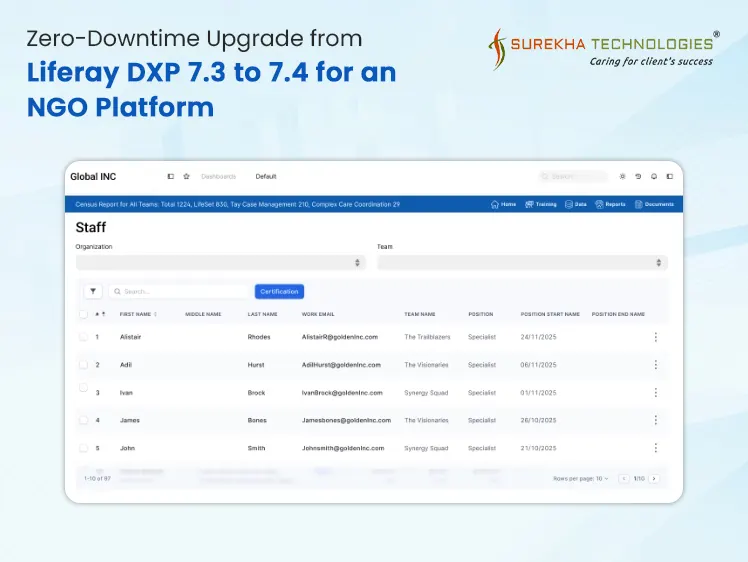This screenshot has height=562, width=748.
Task: Open Documents in blue navigation bar
Action: [654, 204]
